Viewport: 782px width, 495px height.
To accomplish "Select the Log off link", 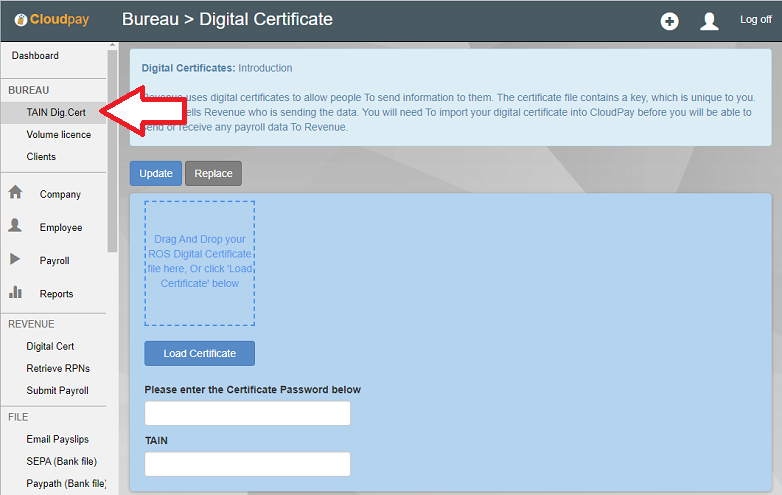I will tap(755, 20).
